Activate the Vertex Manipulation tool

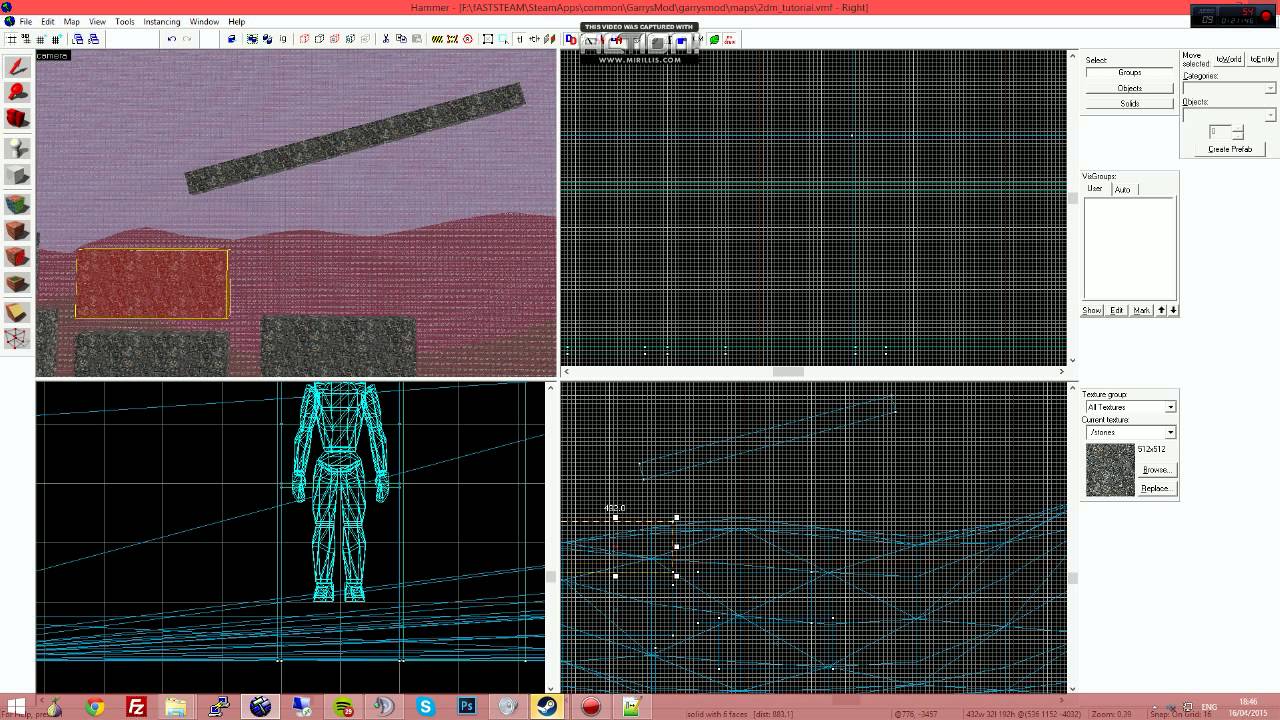17,339
